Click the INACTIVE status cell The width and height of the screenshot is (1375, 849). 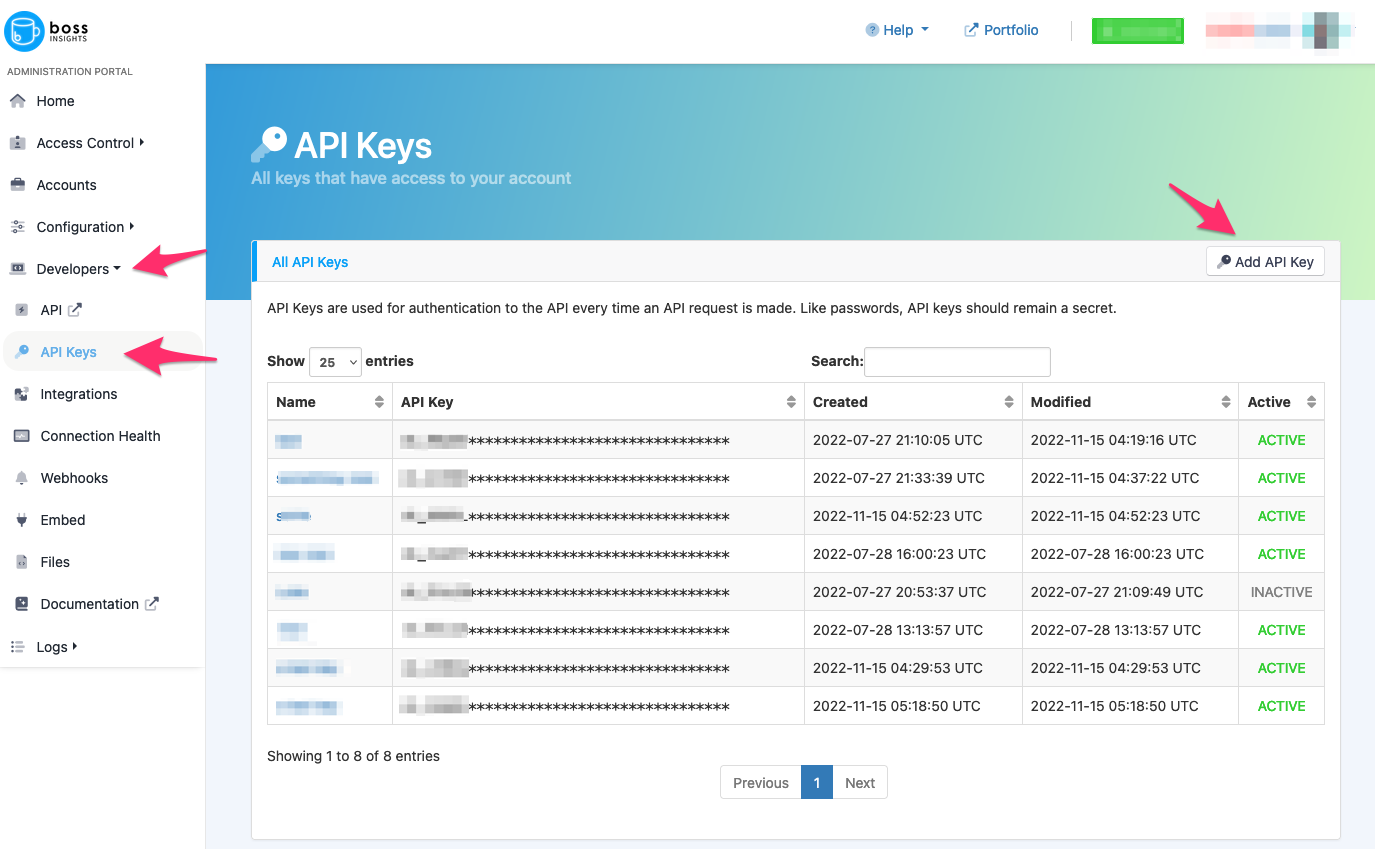pyautogui.click(x=1281, y=592)
